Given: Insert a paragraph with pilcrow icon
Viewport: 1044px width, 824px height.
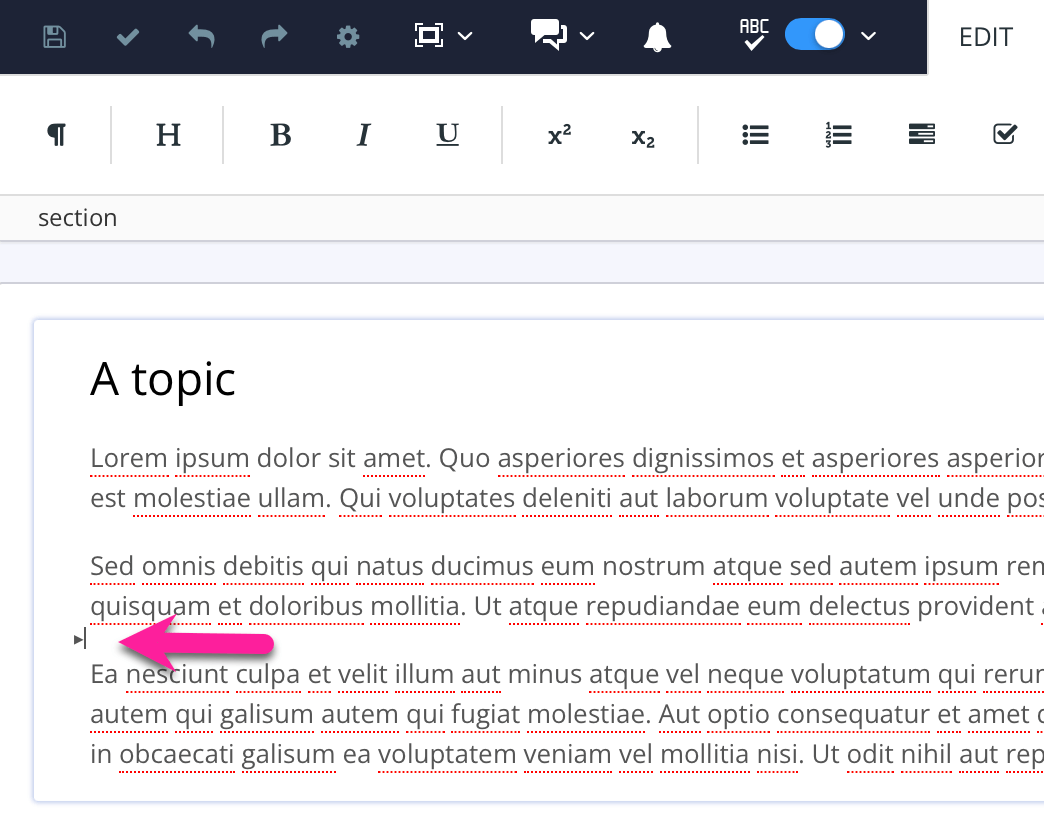Looking at the screenshot, I should (57, 135).
